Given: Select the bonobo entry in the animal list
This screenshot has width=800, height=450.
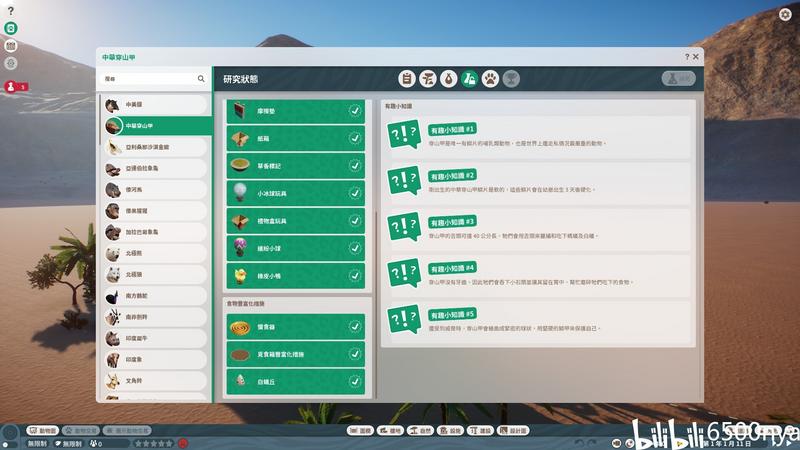Looking at the screenshot, I should coord(156,211).
